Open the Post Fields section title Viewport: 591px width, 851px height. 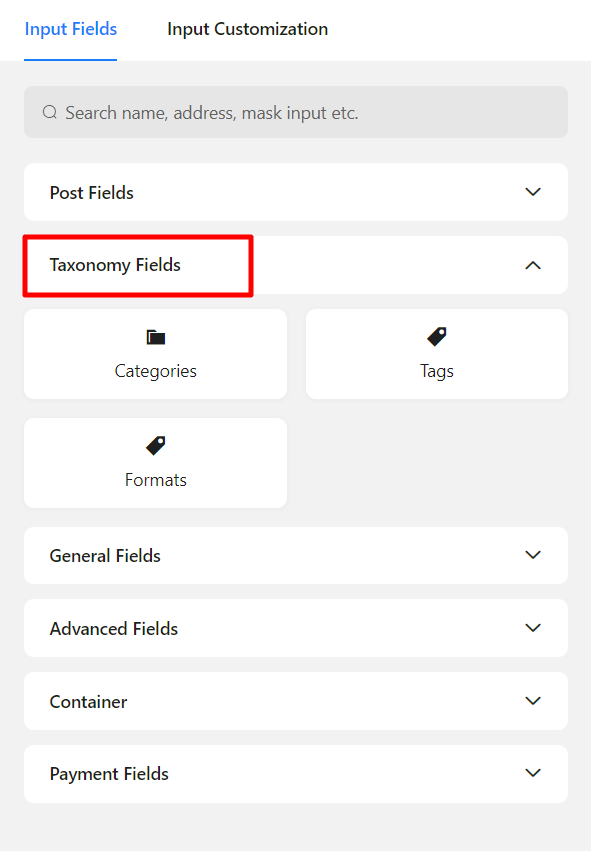pos(92,193)
